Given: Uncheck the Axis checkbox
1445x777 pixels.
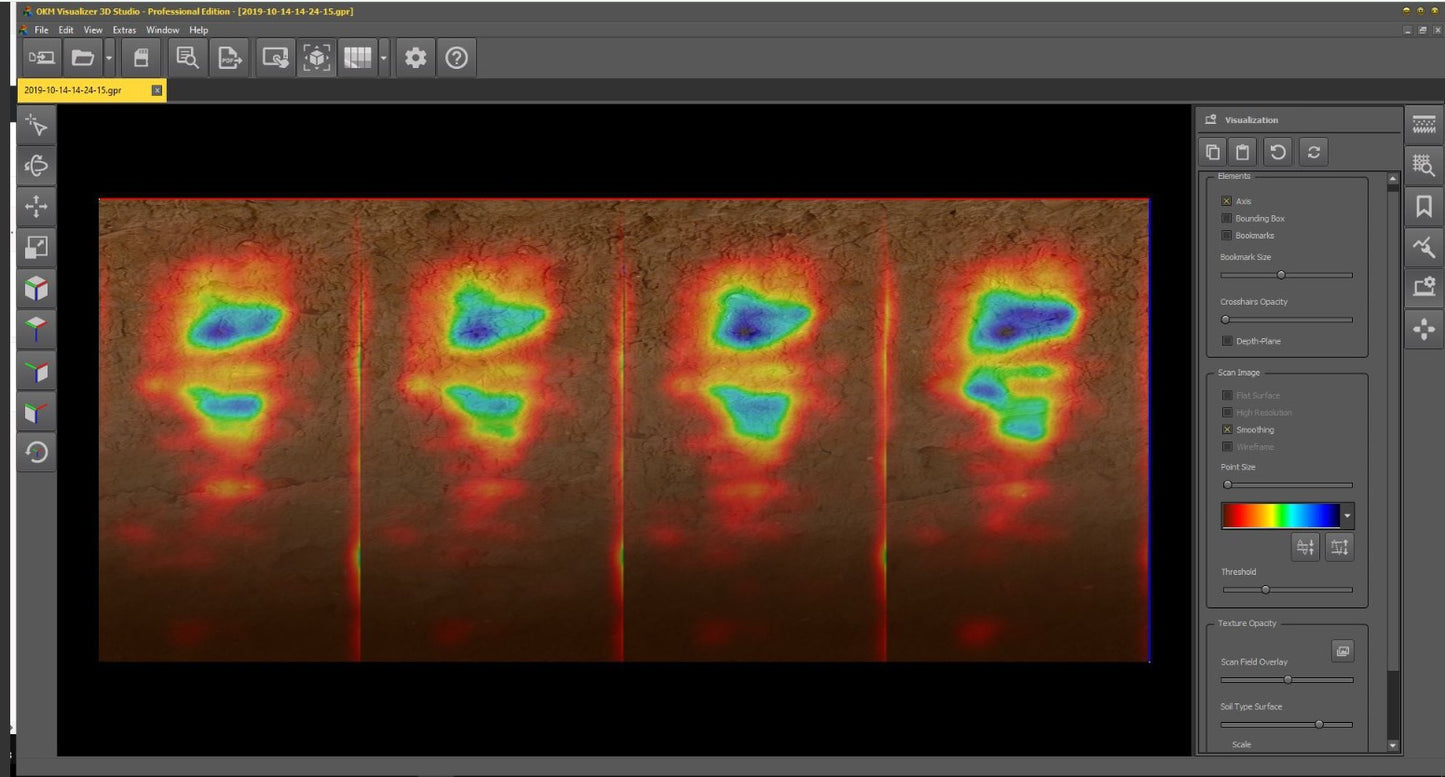Looking at the screenshot, I should point(1227,201).
